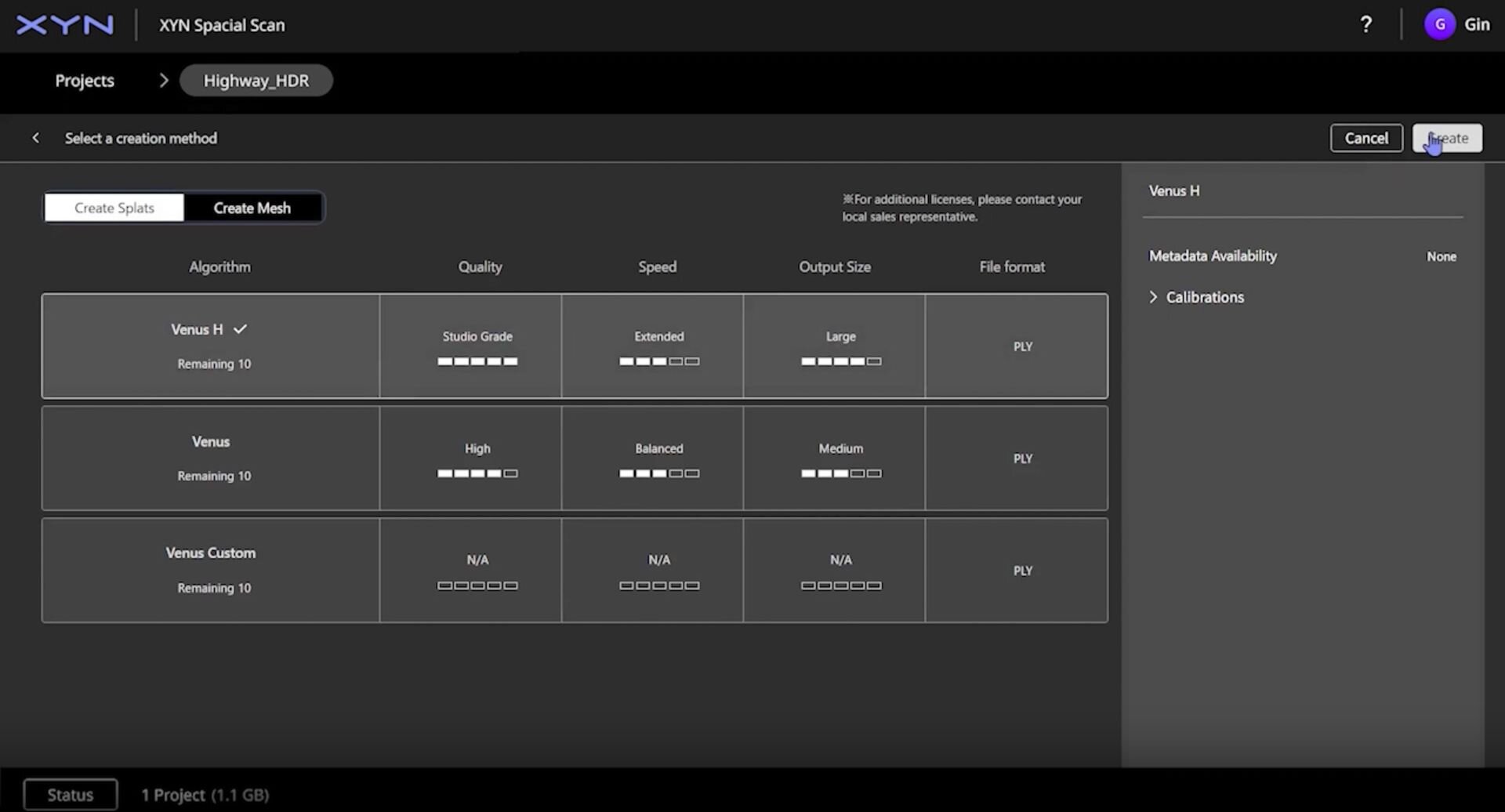Click the breadcrumb chevron after Projects

(x=163, y=81)
